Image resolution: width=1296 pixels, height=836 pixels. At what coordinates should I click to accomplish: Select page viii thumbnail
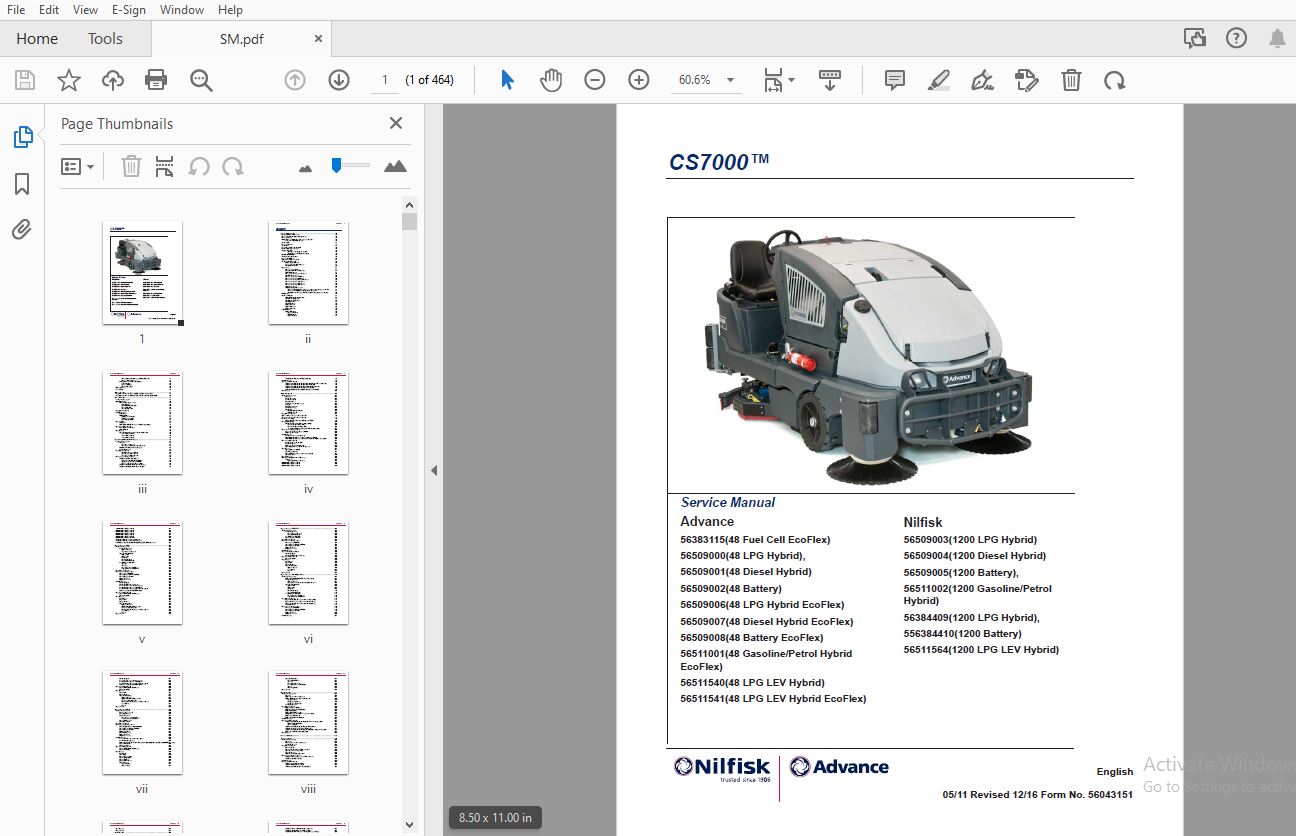pos(308,723)
